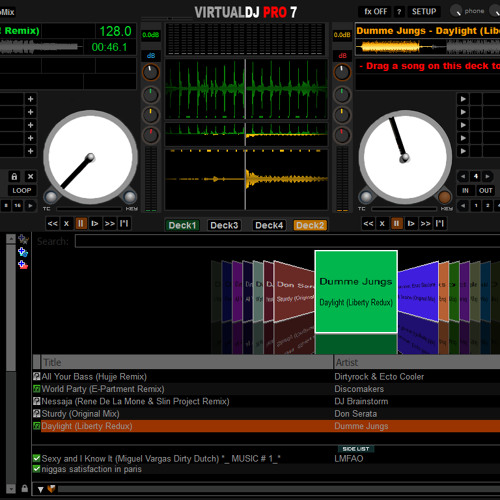Screen dimensions: 500x500
Task: Toggle checkbox for 'niggas satisfaction in paris'
Action: 37,469
